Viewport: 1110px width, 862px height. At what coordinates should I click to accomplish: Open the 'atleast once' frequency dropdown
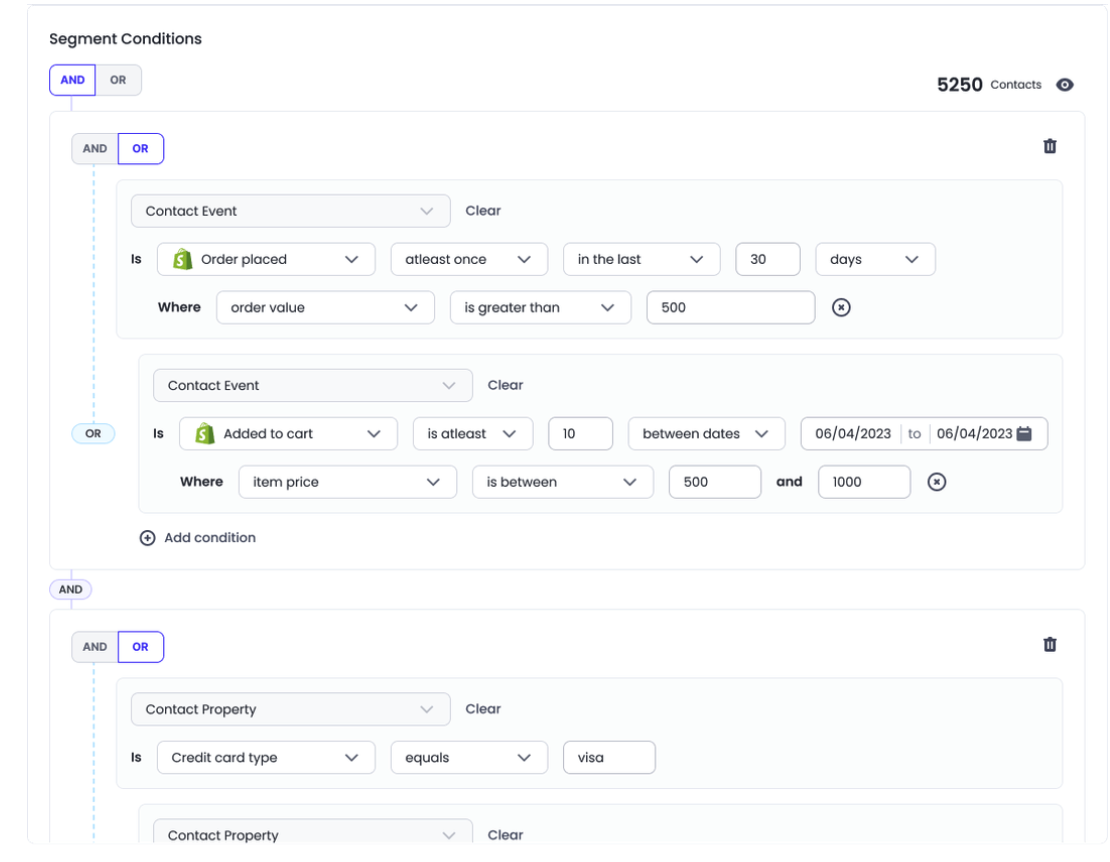[x=468, y=259]
